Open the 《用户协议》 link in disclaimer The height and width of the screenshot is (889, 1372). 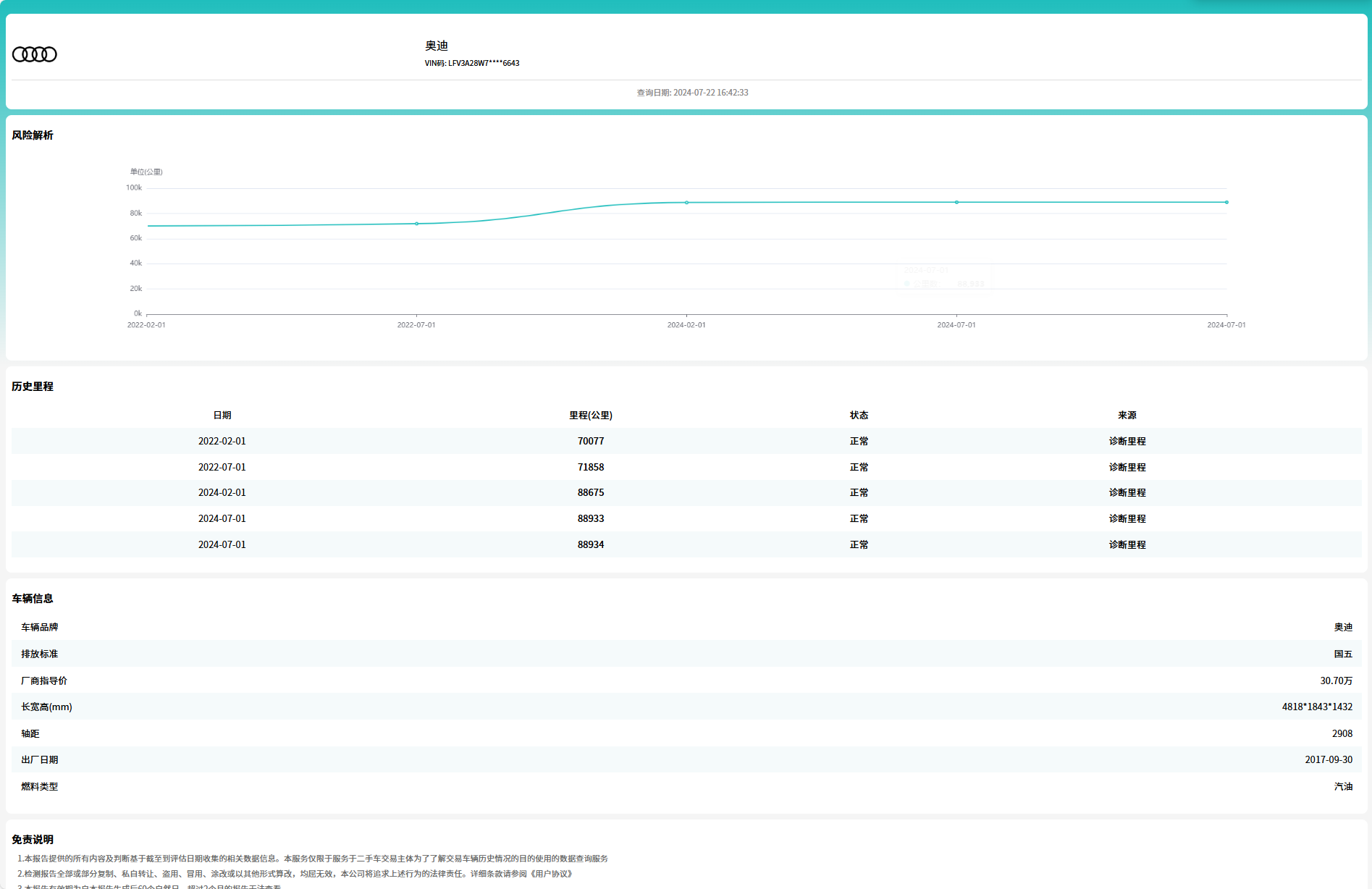(552, 874)
